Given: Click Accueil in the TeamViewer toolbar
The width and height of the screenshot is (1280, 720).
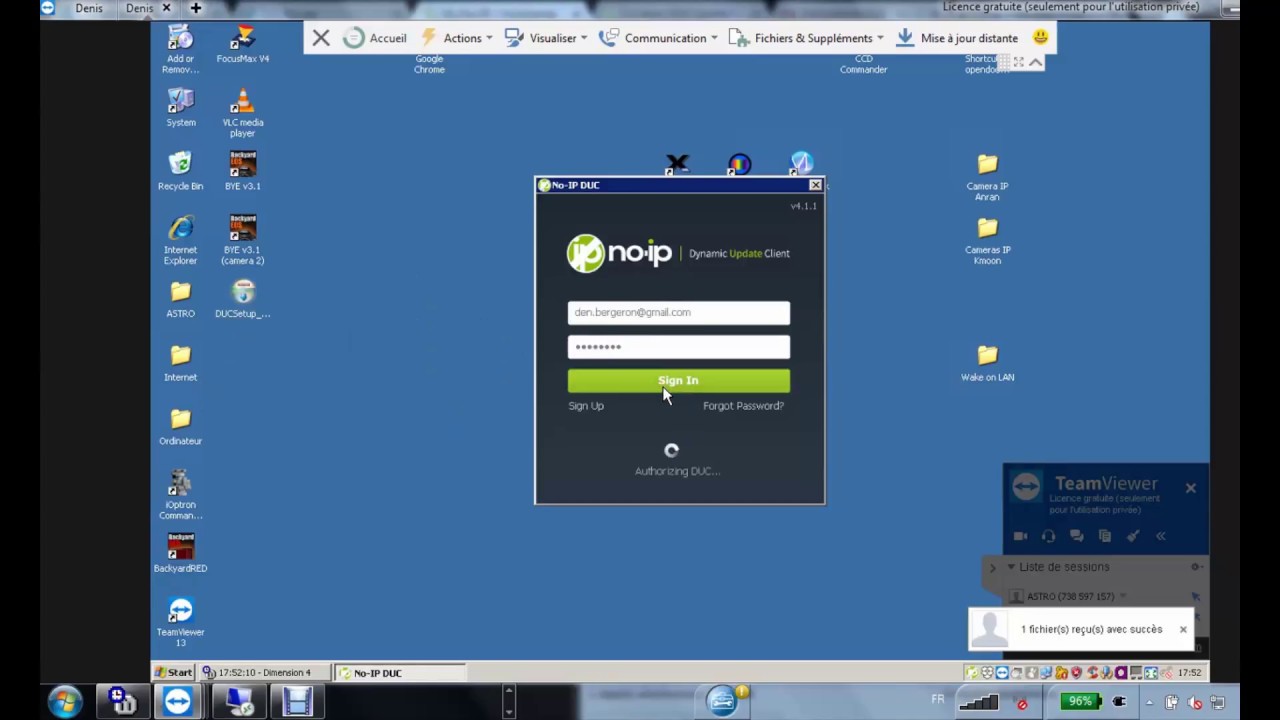Looking at the screenshot, I should click(x=375, y=38).
